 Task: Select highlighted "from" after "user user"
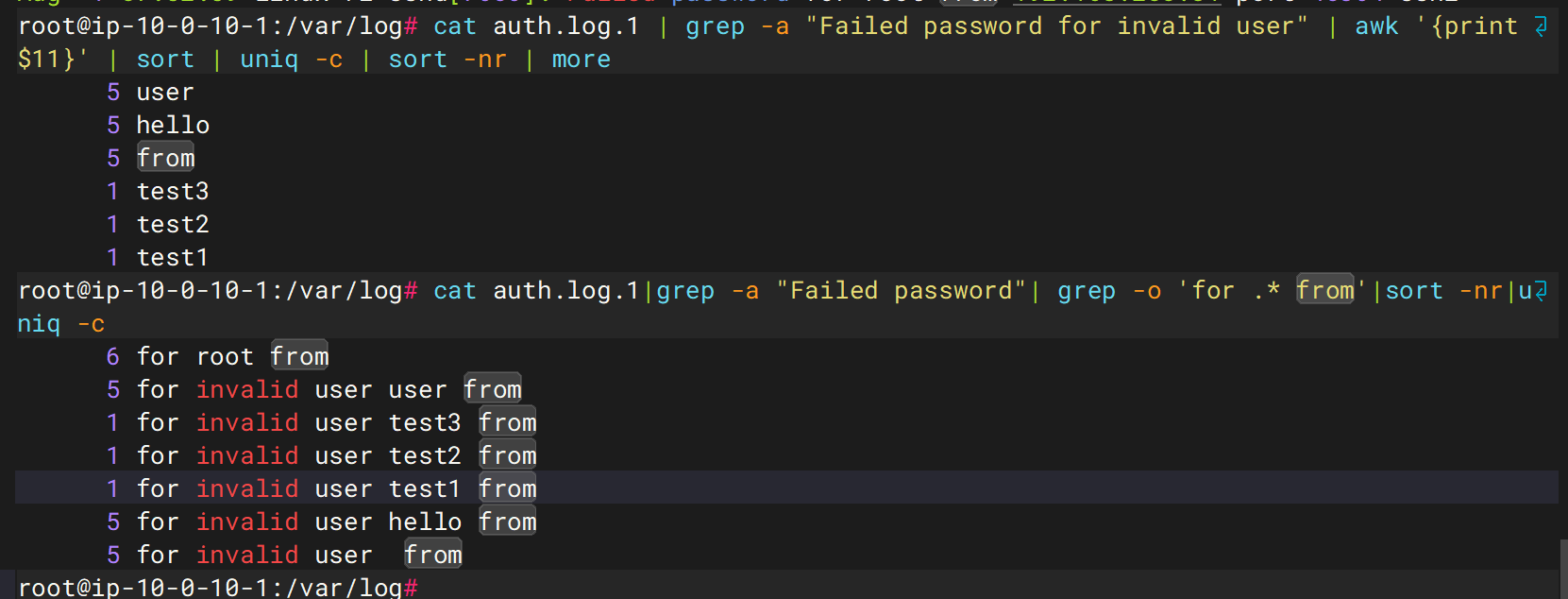pyautogui.click(x=492, y=389)
